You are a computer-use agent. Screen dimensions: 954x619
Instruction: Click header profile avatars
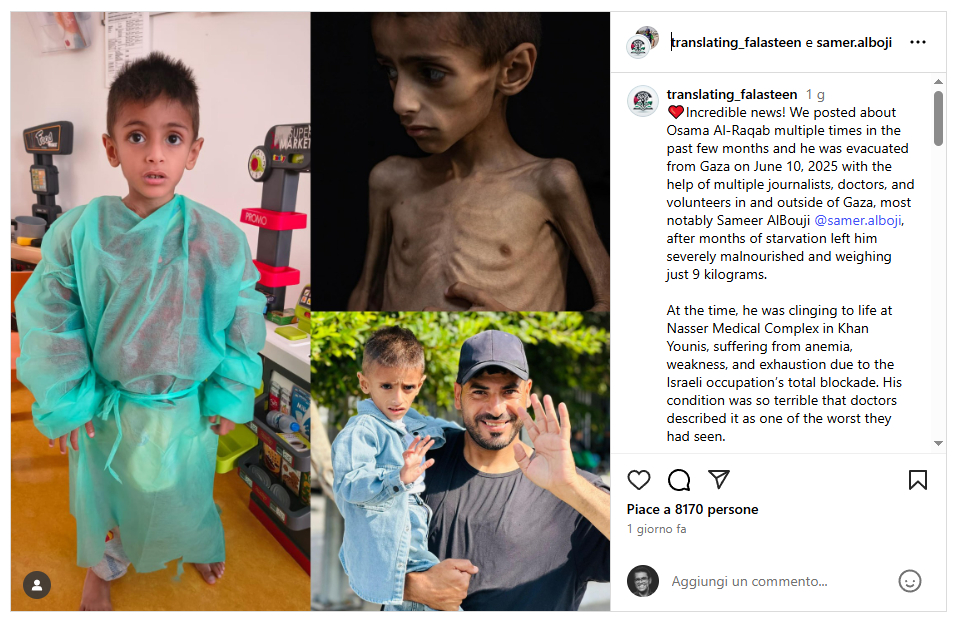pyautogui.click(x=642, y=42)
